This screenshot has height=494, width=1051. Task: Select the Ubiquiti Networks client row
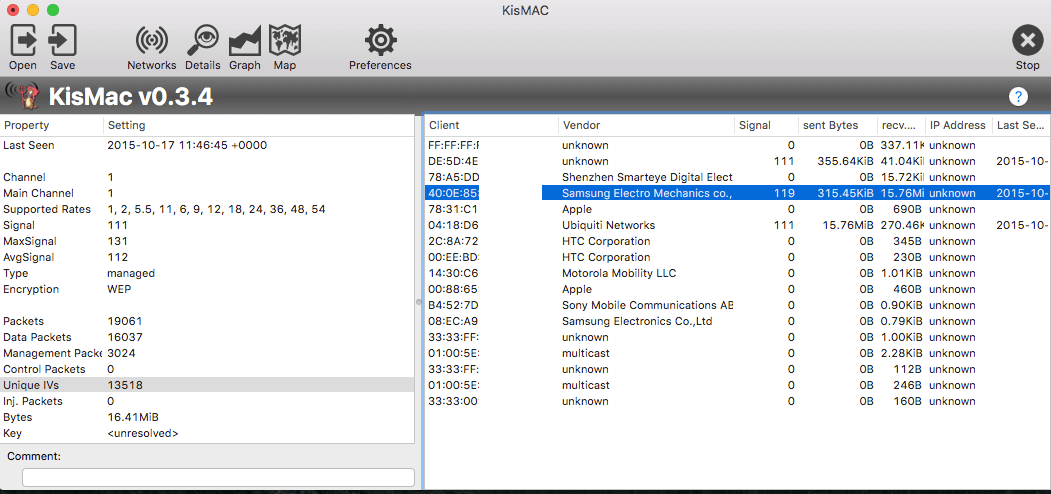click(737, 225)
